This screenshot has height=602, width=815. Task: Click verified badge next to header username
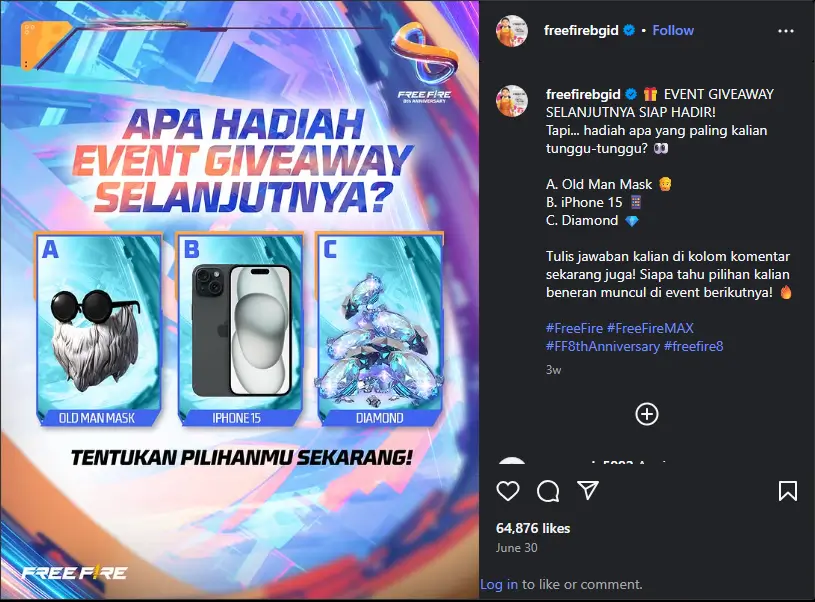[629, 30]
